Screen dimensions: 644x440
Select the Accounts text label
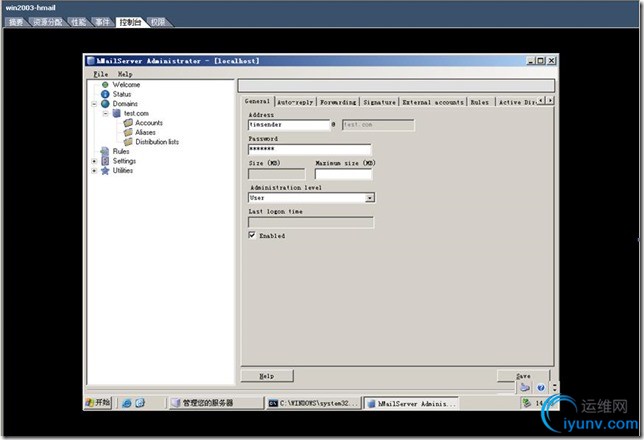(x=149, y=123)
